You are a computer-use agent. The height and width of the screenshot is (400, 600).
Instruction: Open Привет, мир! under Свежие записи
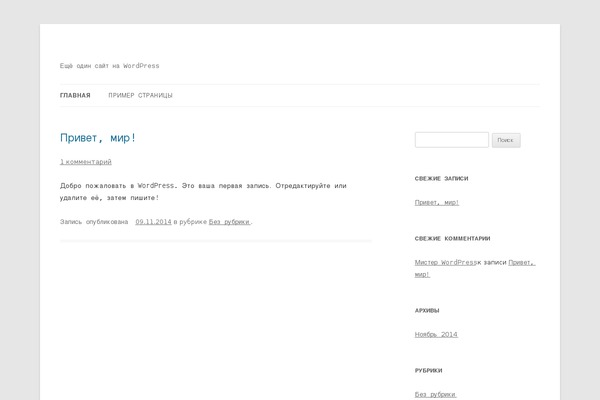point(437,202)
